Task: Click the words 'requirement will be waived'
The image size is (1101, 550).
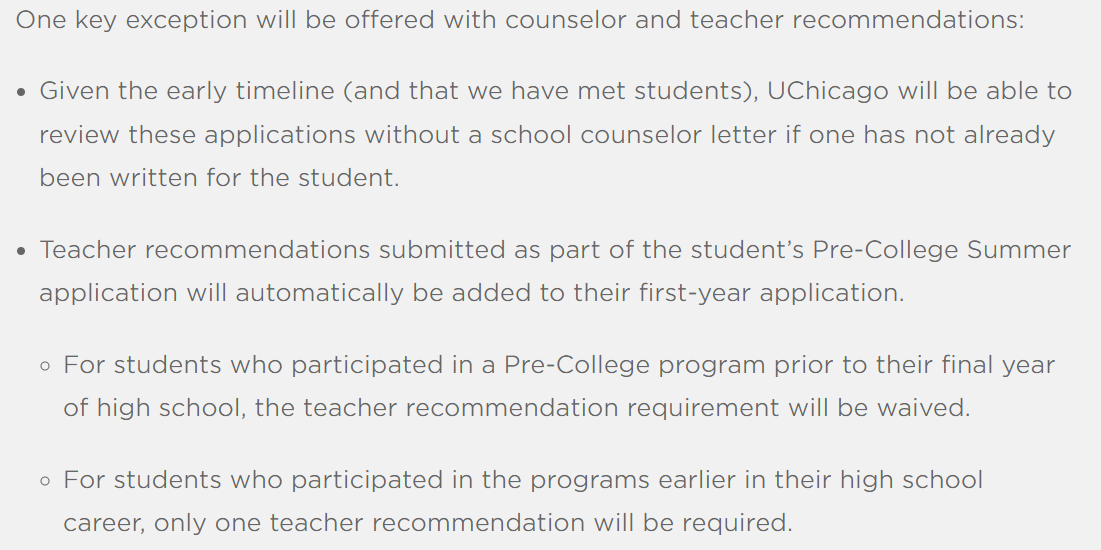Action: point(796,407)
